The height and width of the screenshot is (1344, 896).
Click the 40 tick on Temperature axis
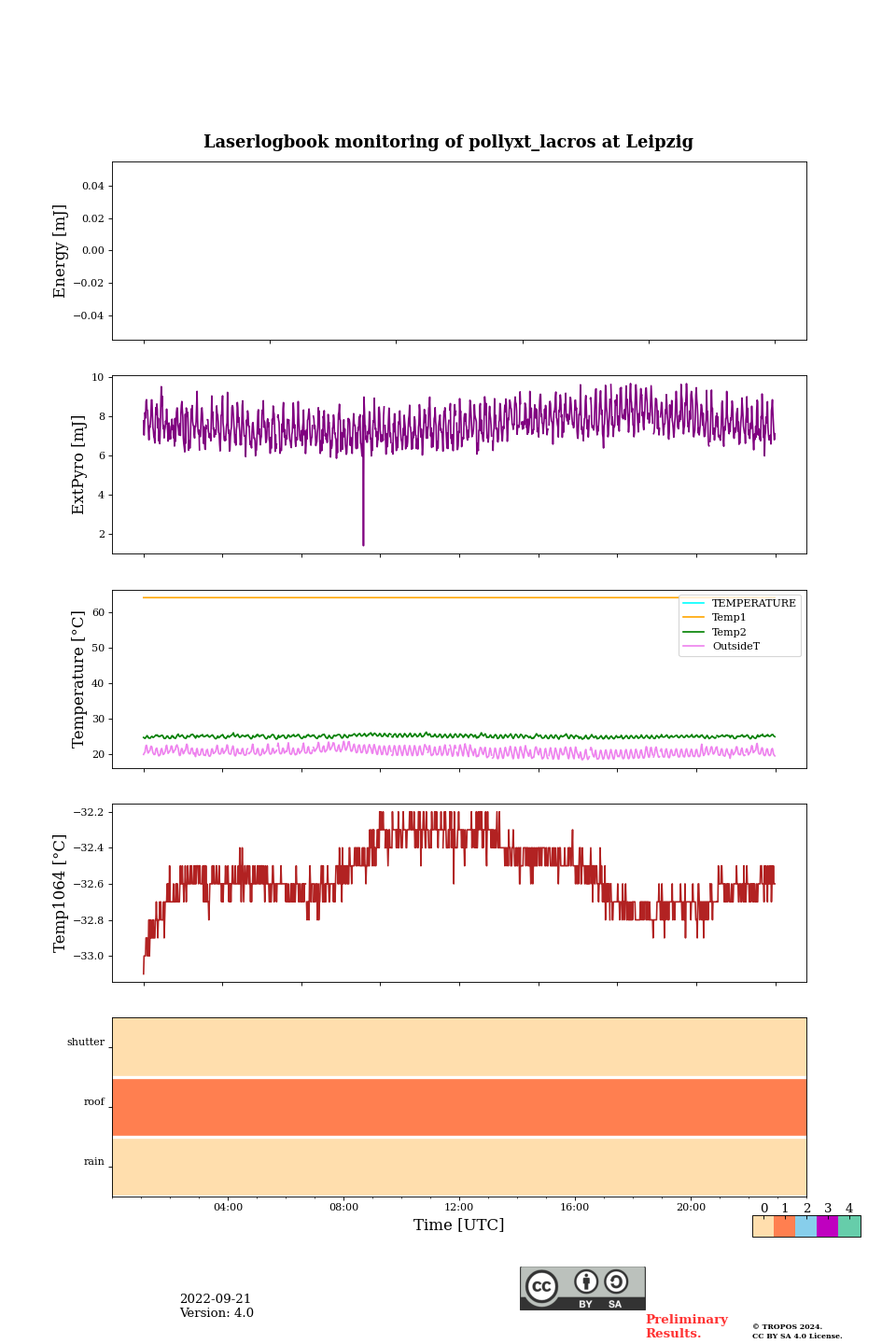[98, 684]
